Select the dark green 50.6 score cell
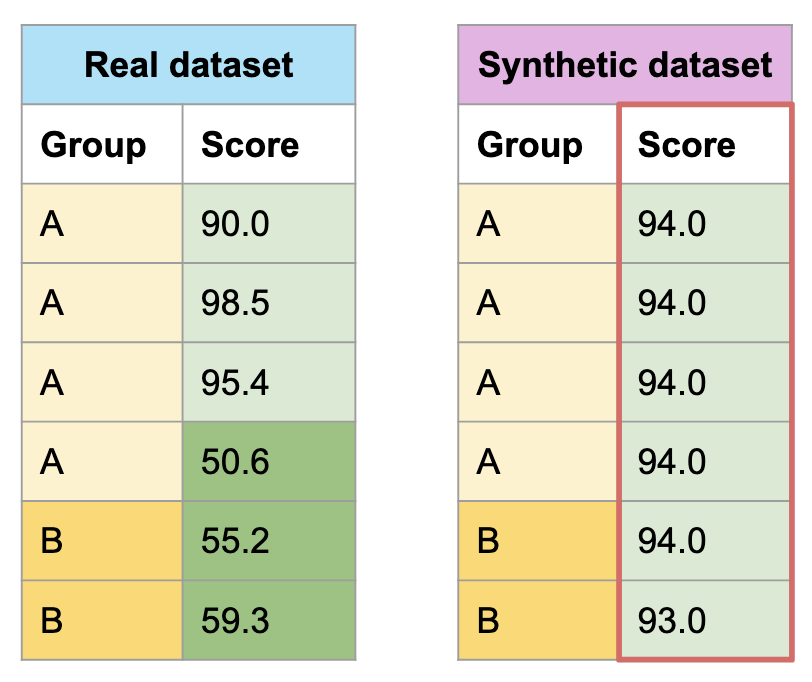This screenshot has height=682, width=812. click(x=268, y=461)
